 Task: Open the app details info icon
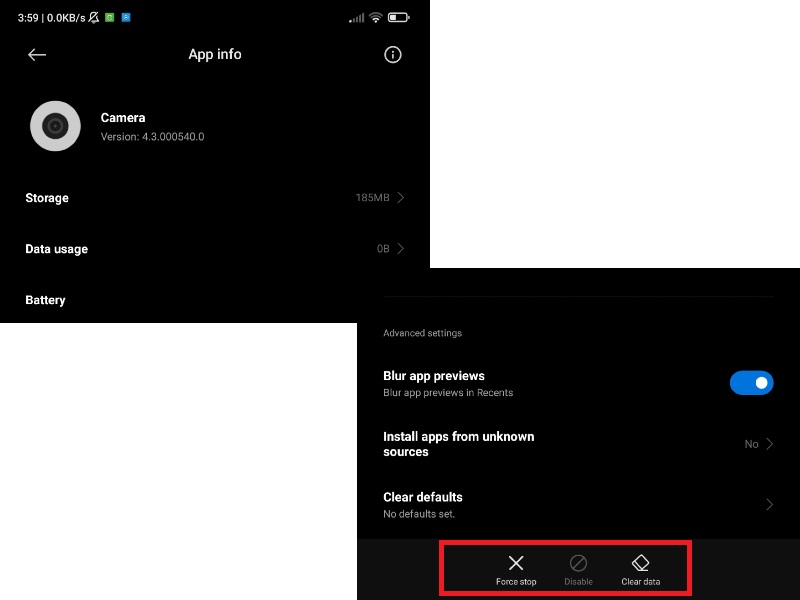point(392,55)
